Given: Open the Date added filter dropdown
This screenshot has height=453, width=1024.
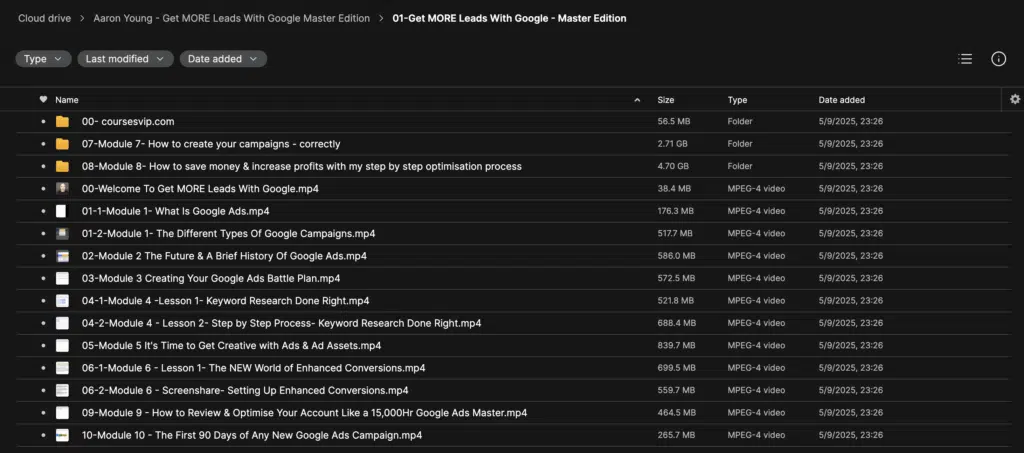Looking at the screenshot, I should pyautogui.click(x=223, y=59).
